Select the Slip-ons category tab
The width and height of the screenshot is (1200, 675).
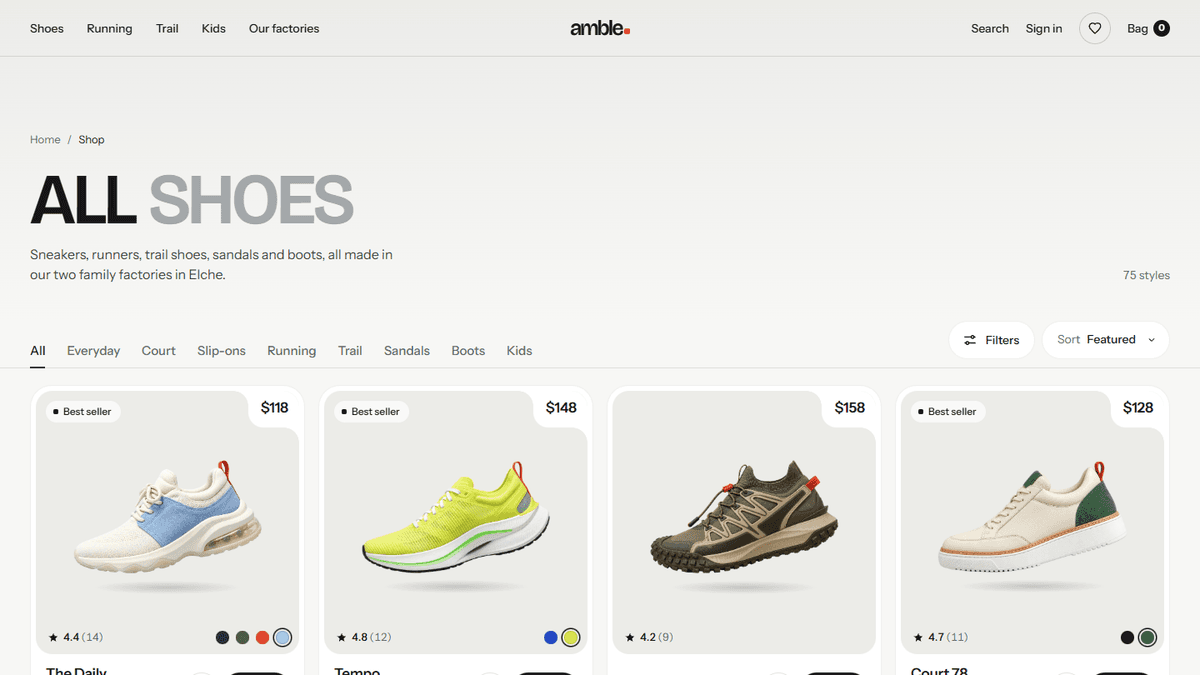(221, 351)
